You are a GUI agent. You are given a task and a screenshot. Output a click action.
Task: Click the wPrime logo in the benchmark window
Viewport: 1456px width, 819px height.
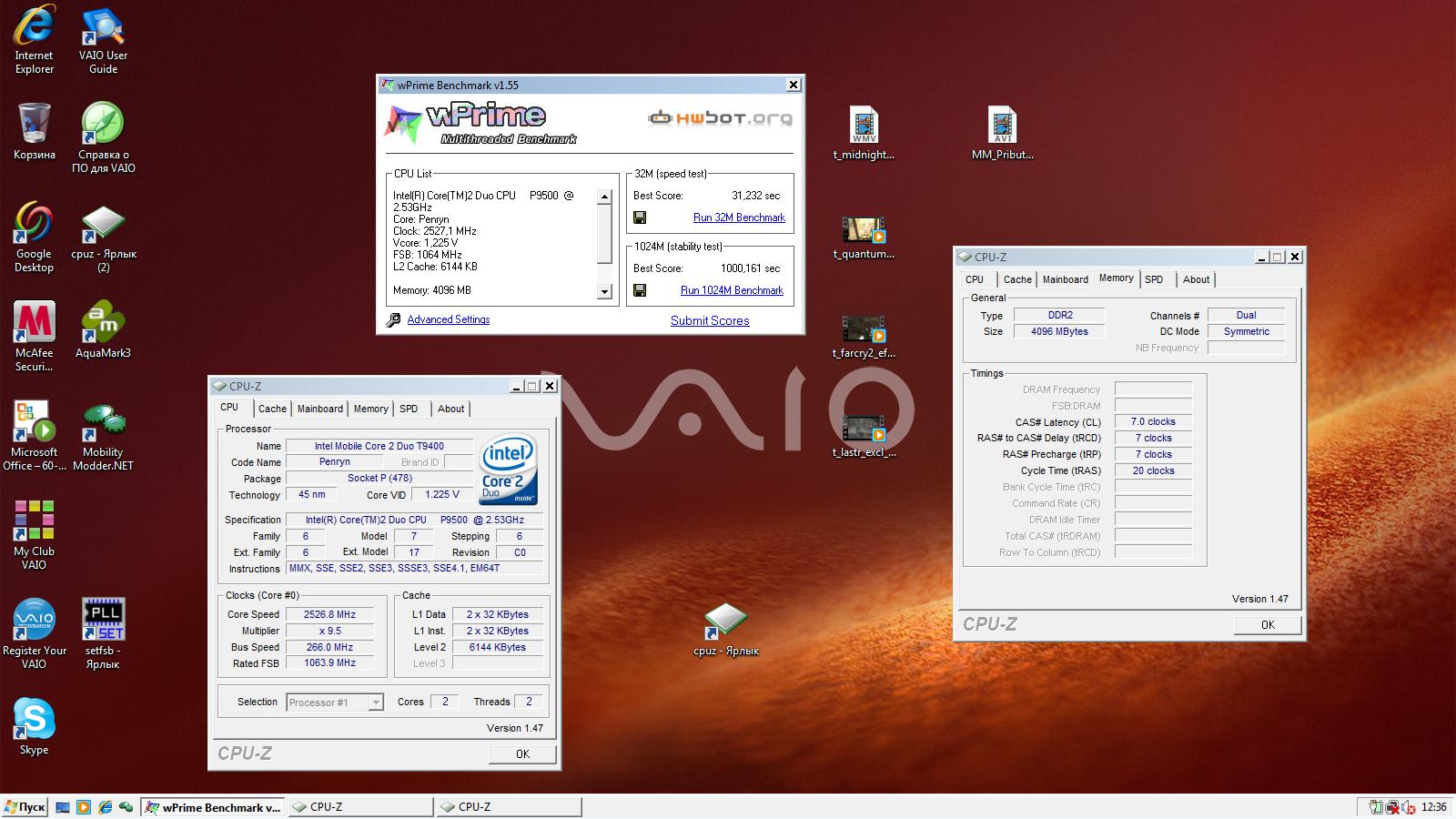coord(482,124)
